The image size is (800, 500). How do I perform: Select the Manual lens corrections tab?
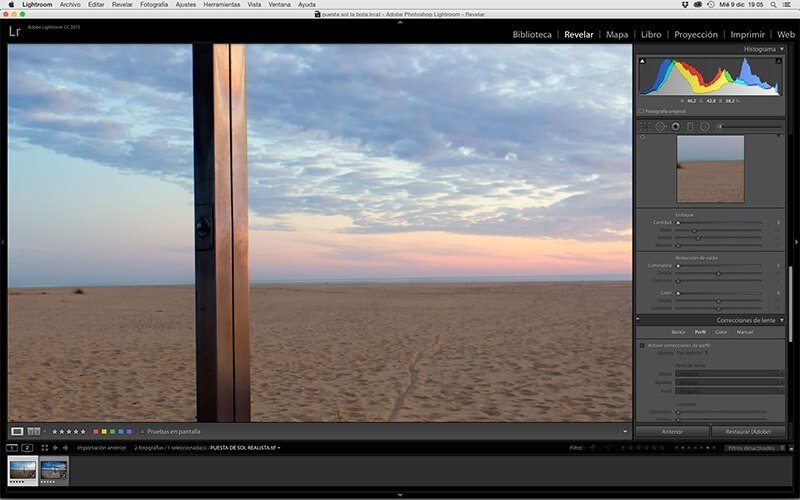[744, 332]
